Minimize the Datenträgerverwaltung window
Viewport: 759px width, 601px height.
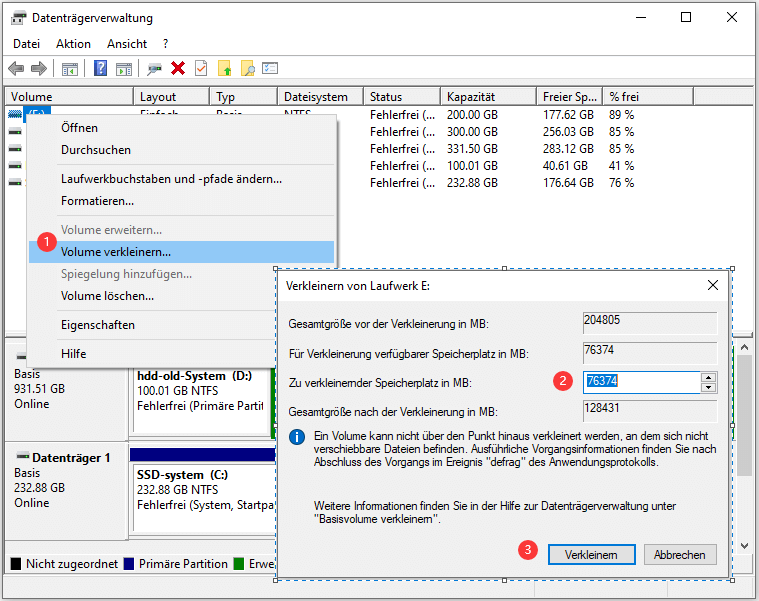[x=641, y=17]
